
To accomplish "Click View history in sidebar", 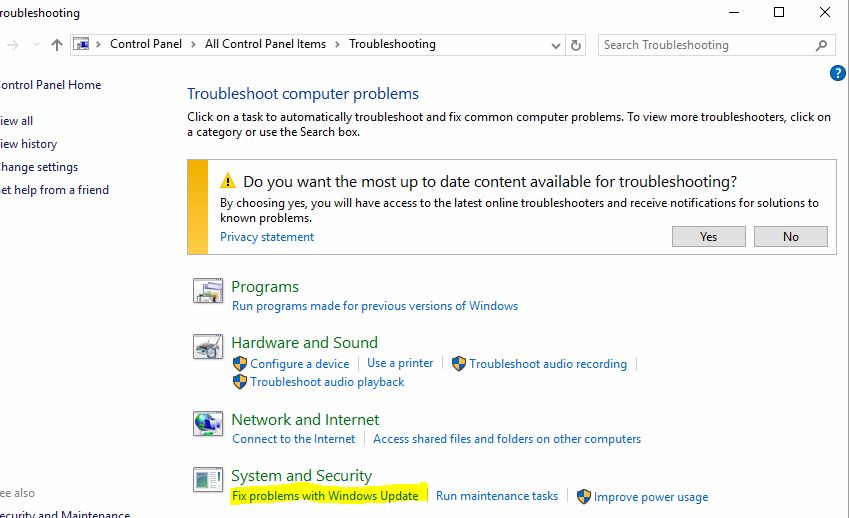I will [28, 144].
